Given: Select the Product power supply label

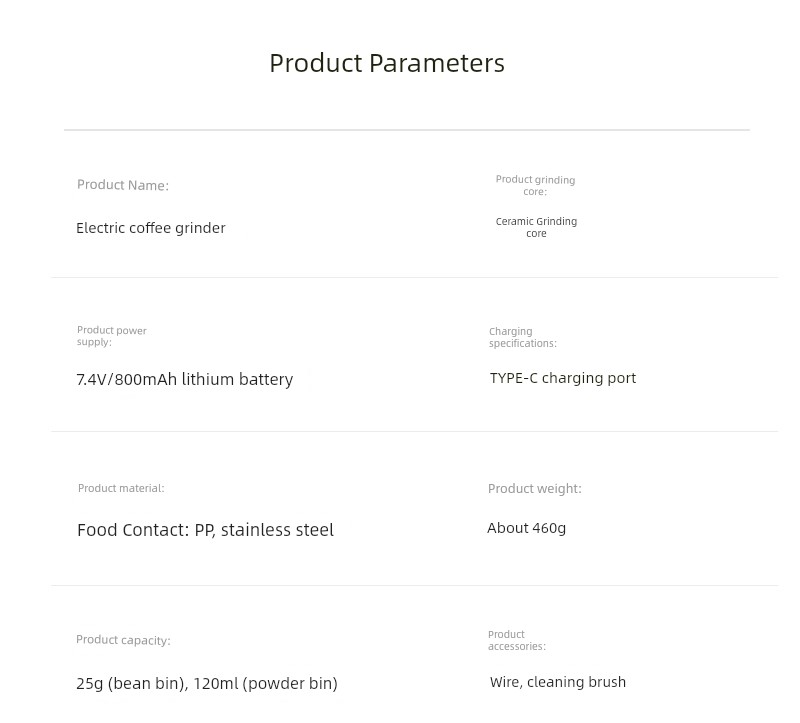Looking at the screenshot, I should (112, 336).
